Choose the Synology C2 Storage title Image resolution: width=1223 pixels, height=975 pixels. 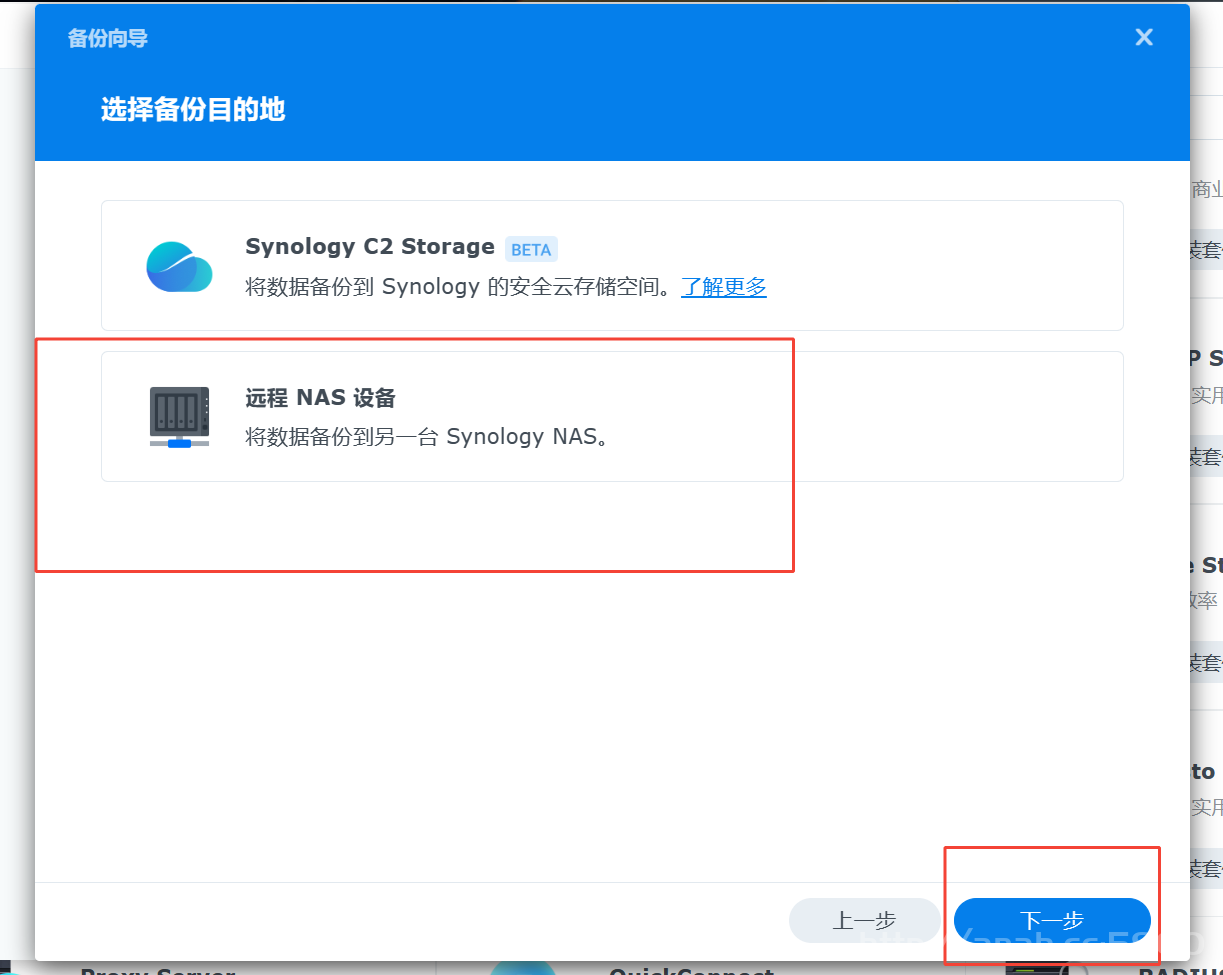[x=370, y=247]
